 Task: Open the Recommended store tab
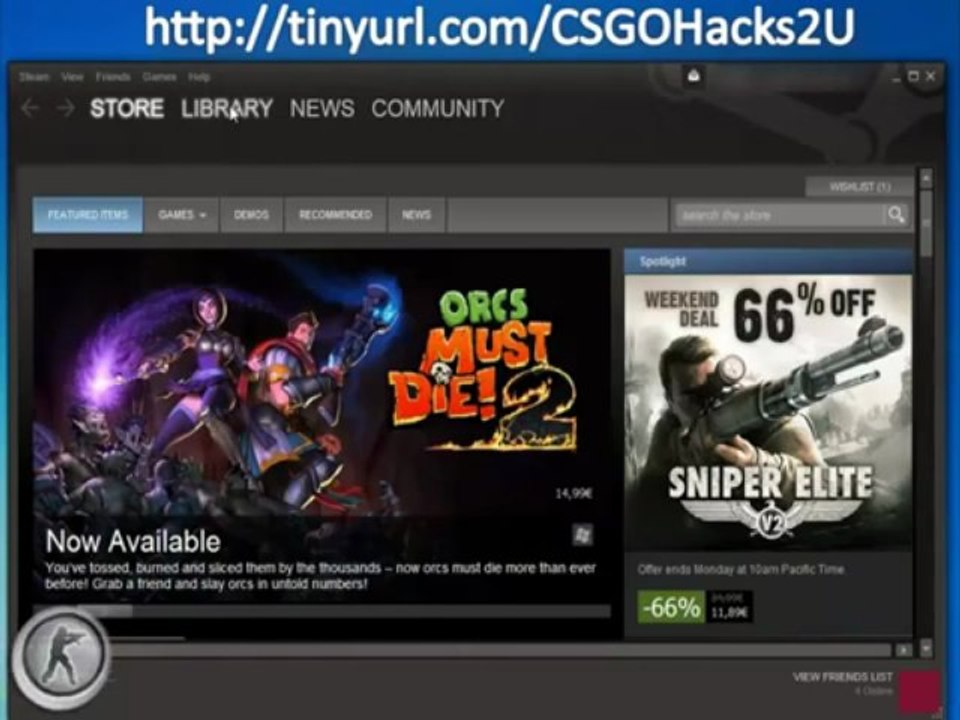(x=336, y=215)
